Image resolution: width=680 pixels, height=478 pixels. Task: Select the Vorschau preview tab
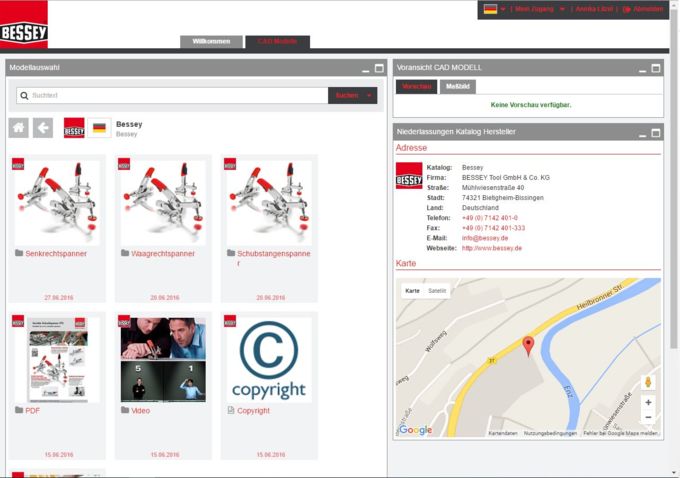[416, 87]
